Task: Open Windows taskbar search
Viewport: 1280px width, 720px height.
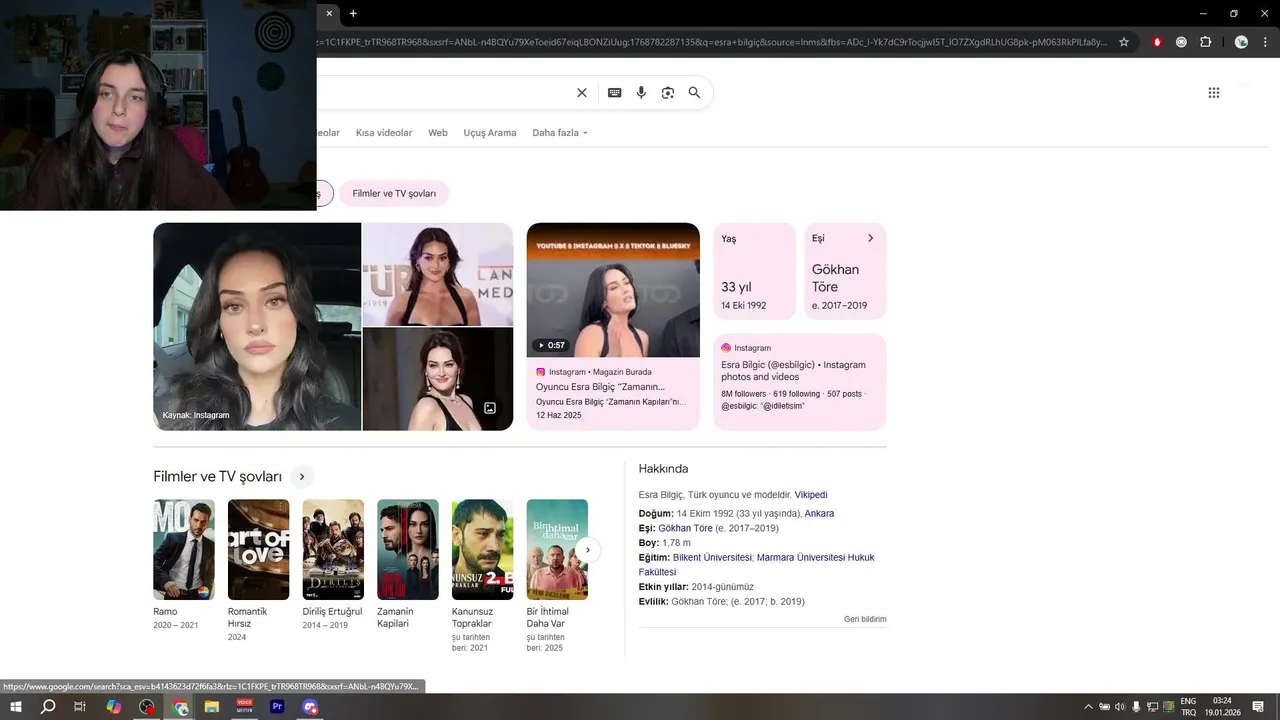Action: [x=48, y=707]
